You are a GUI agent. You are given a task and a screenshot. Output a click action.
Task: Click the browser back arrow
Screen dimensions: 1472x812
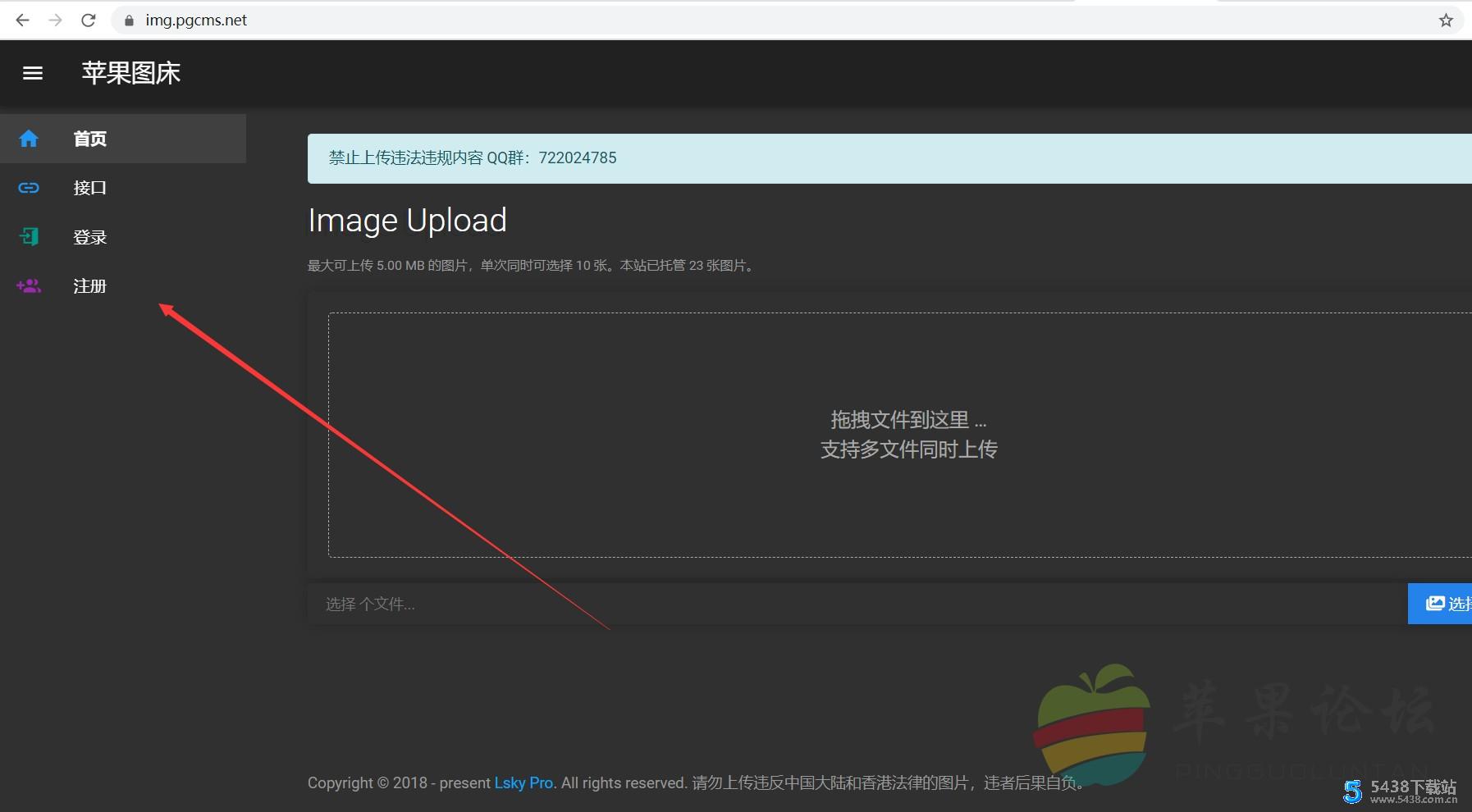pyautogui.click(x=22, y=20)
